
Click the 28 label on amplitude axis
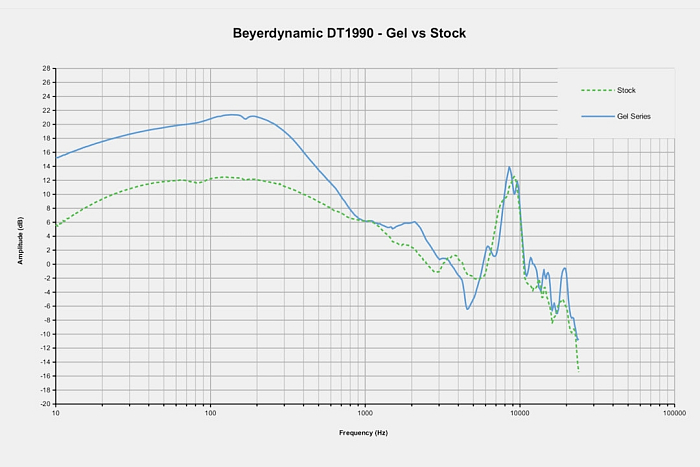pyautogui.click(x=46, y=68)
